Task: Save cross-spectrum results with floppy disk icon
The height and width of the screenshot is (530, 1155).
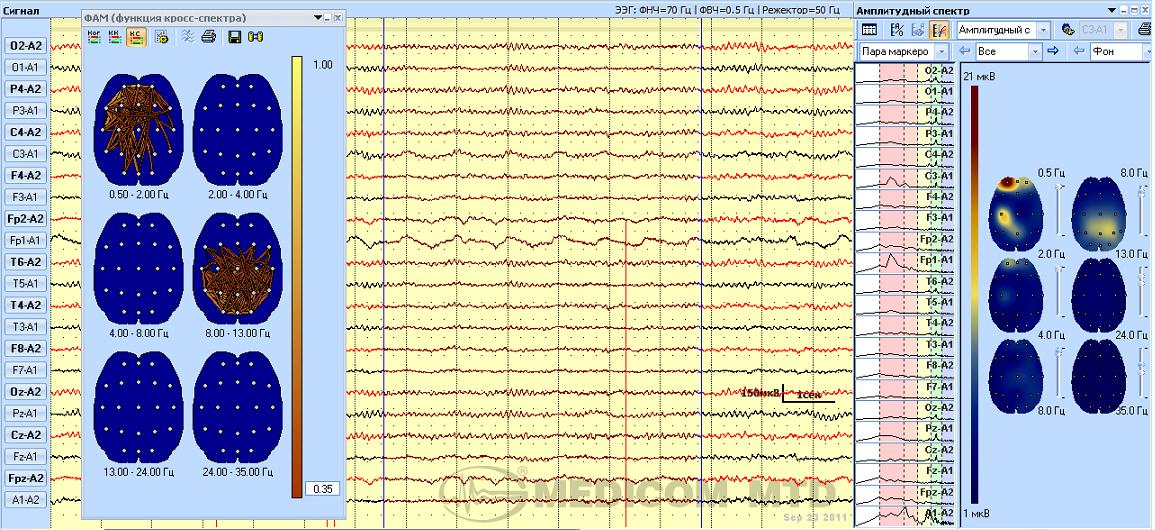Action: (x=234, y=37)
